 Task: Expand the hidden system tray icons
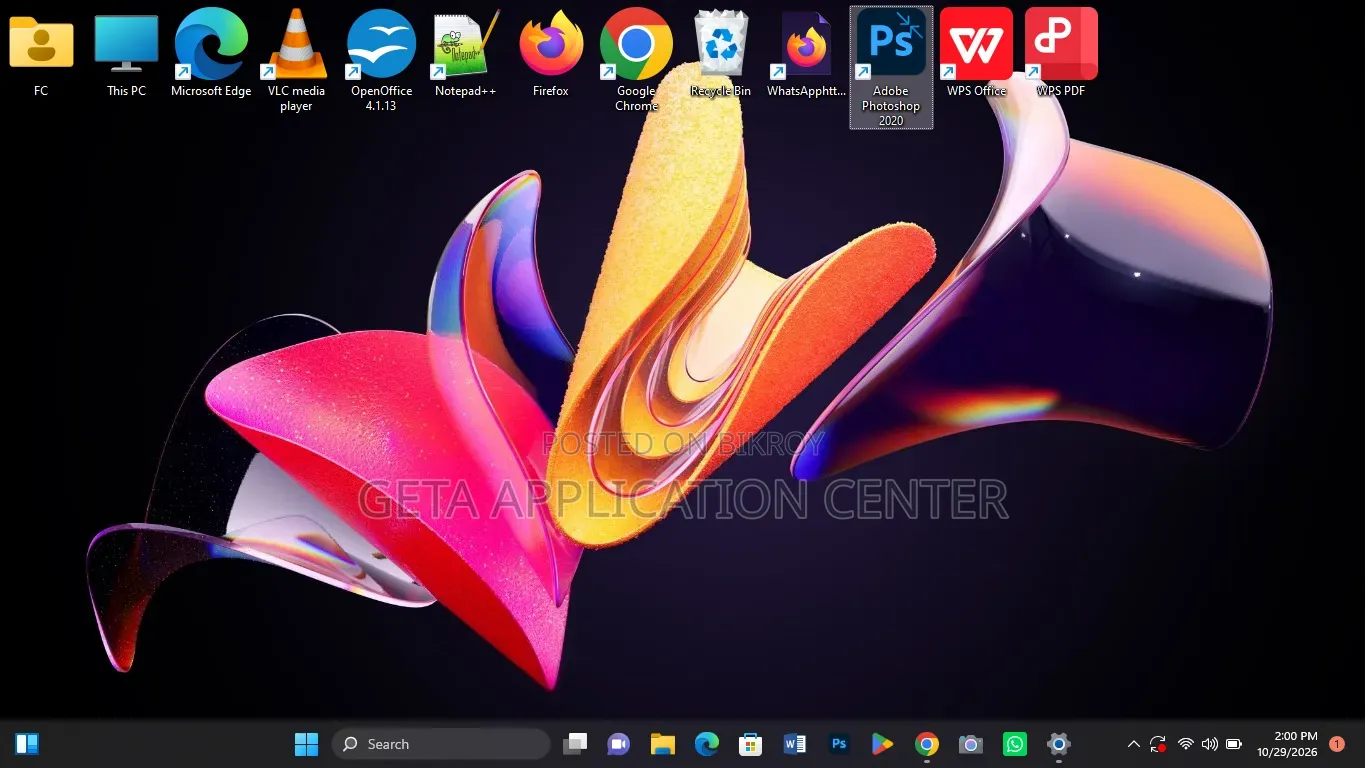(x=1134, y=744)
